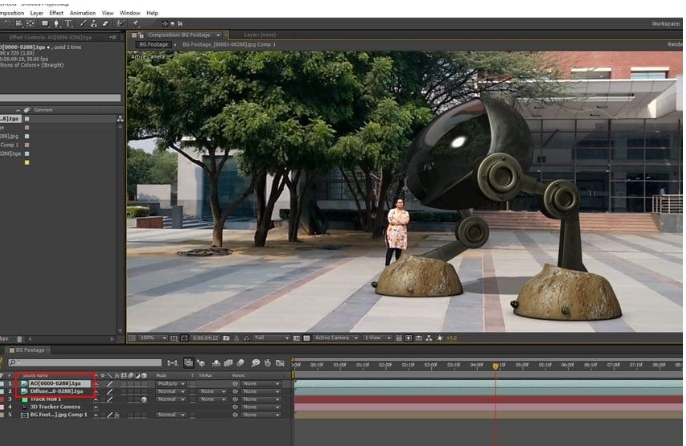Select the Brush tool
The width and height of the screenshot is (686, 446).
pyautogui.click(x=83, y=24)
